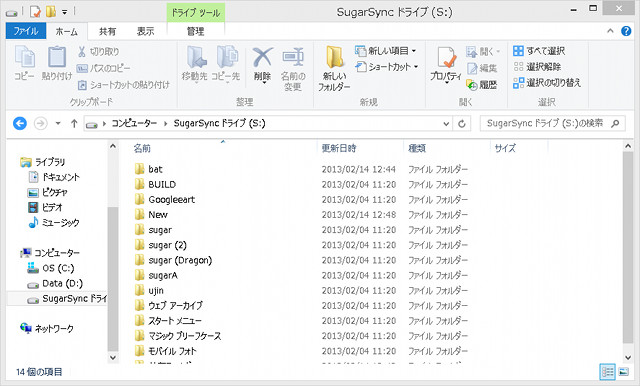Viewport: 640px width, 386px height.
Task: Select the ujin folder
Action: point(149,291)
